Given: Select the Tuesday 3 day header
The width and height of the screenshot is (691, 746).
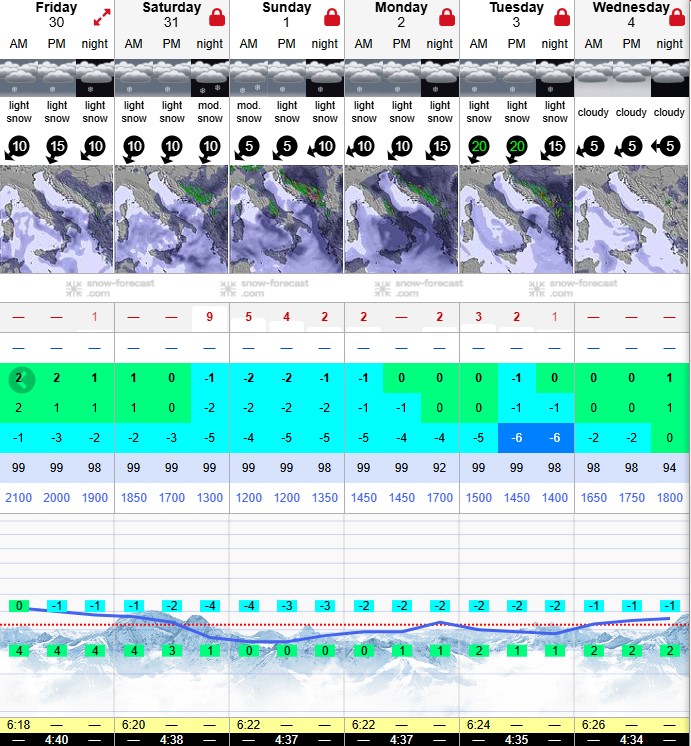Looking at the screenshot, I should (516, 15).
